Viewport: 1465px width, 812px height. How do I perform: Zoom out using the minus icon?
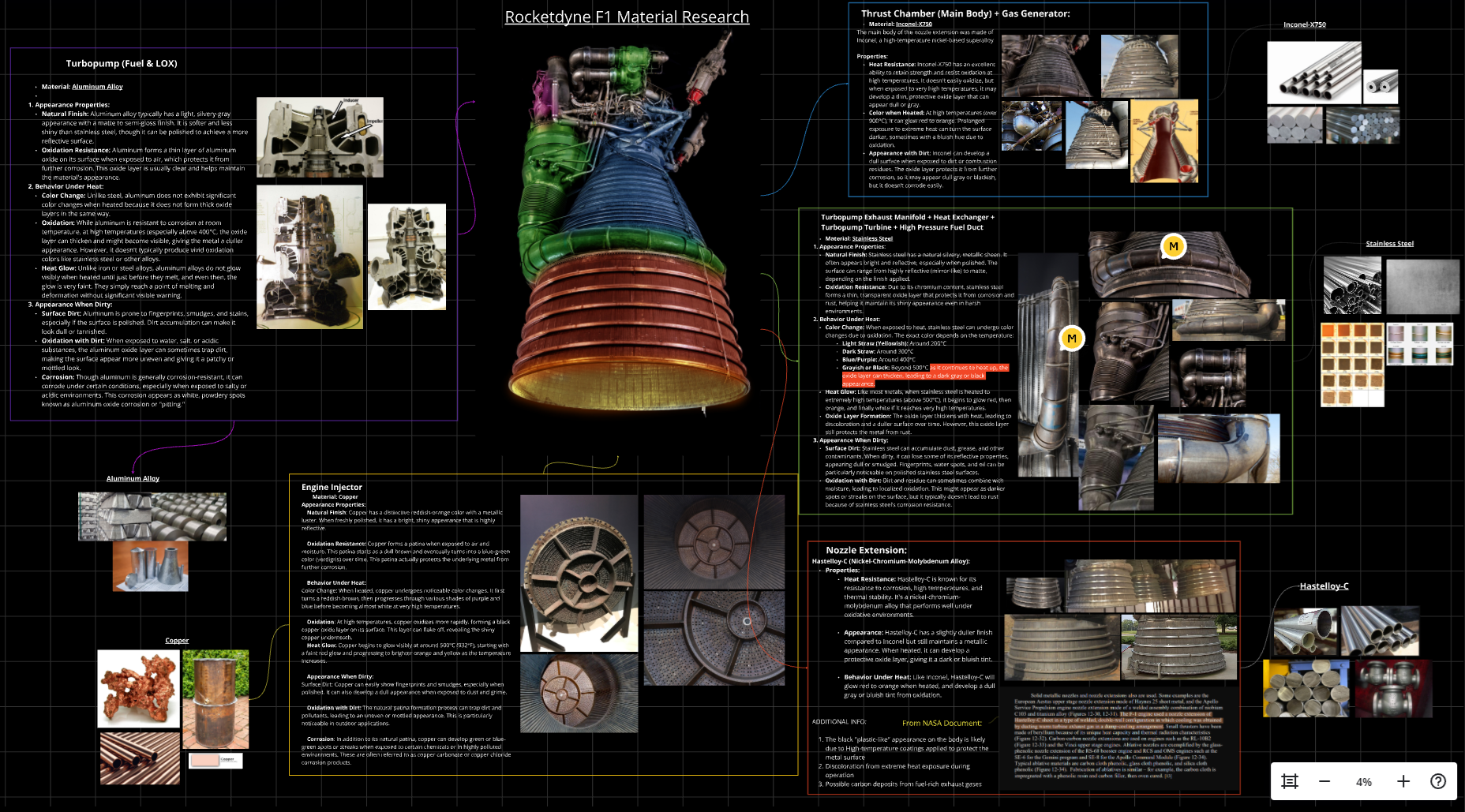point(1324,781)
